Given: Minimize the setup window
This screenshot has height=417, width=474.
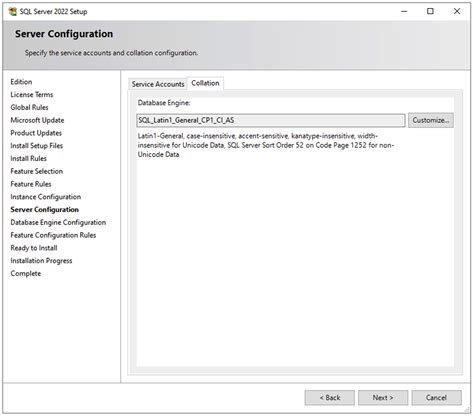Looking at the screenshot, I should tap(404, 11).
